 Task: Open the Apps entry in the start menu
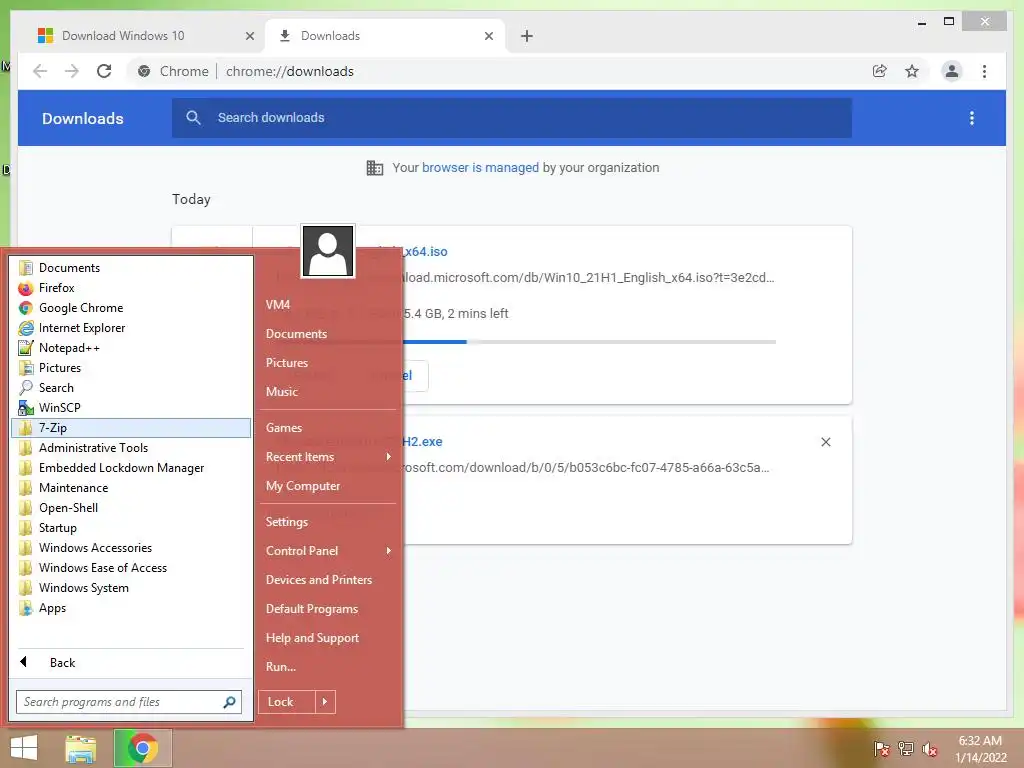(x=131, y=608)
